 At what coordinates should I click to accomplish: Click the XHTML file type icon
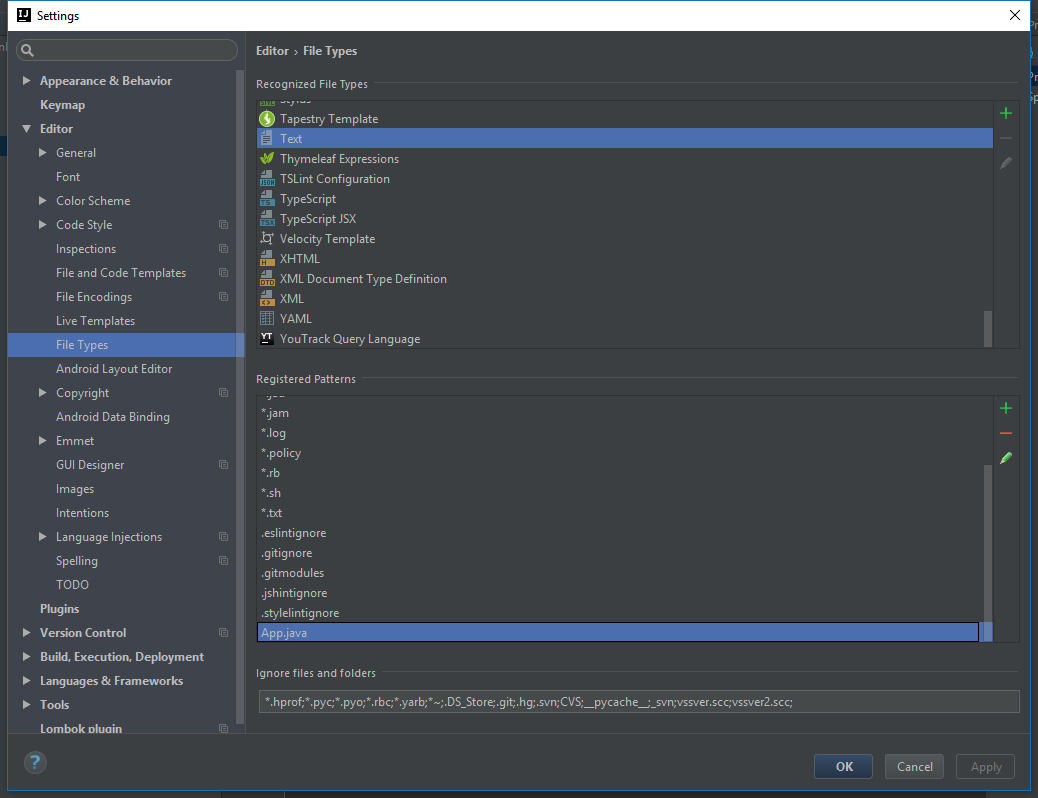(x=267, y=259)
